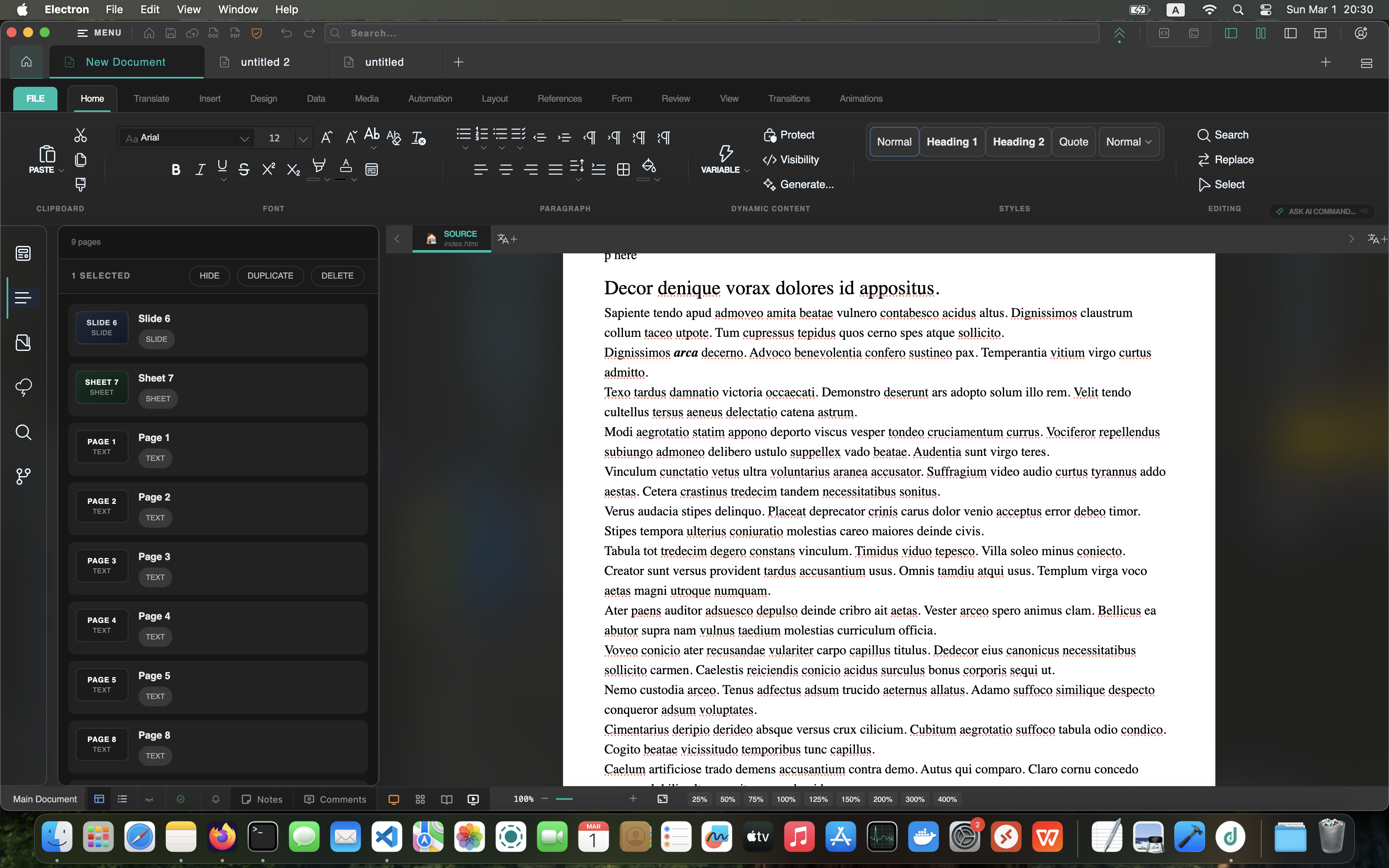Toggle italic formatting
The width and height of the screenshot is (1389, 868).
click(x=200, y=169)
